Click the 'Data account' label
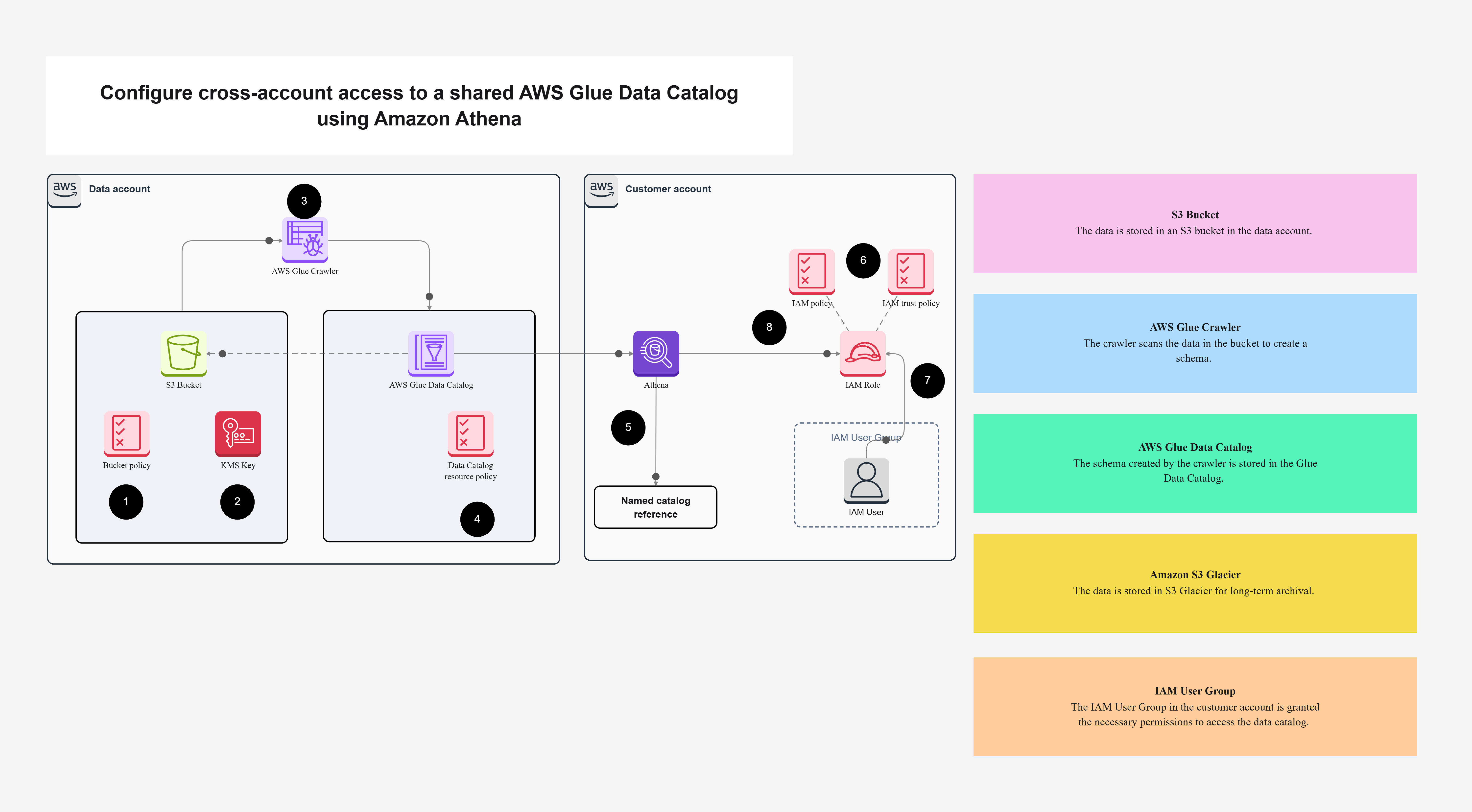 [x=119, y=189]
